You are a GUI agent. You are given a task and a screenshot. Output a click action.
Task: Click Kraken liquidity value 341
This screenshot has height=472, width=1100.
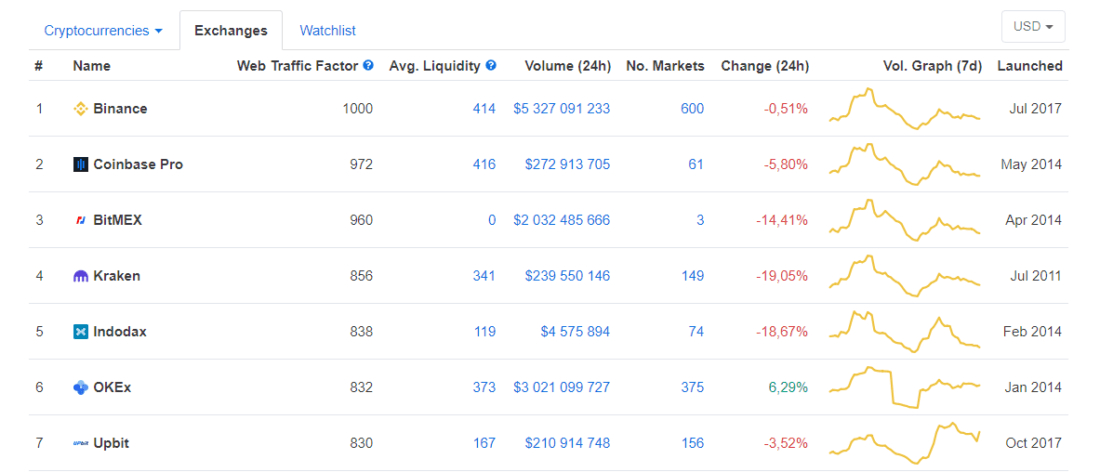tap(484, 276)
